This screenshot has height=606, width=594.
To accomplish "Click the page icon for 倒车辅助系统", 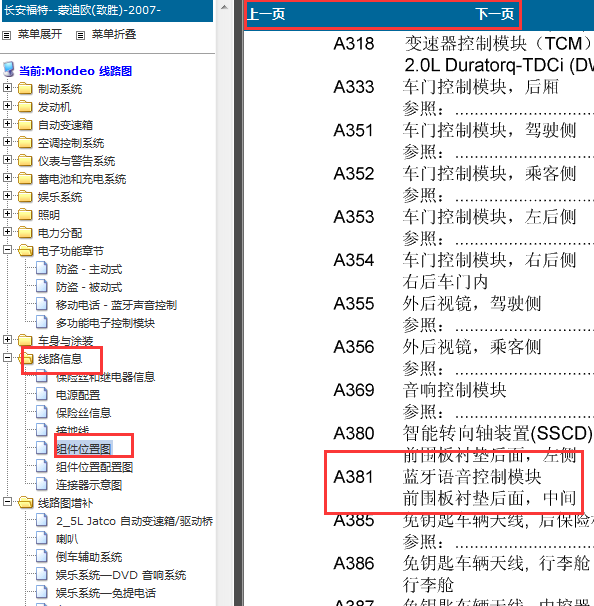I will pyautogui.click(x=42, y=556).
